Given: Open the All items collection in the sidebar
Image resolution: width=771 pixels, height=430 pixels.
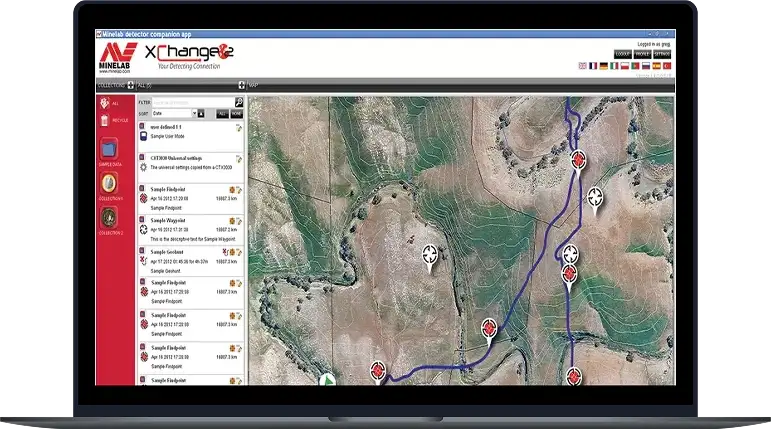Looking at the screenshot, I should point(109,103).
